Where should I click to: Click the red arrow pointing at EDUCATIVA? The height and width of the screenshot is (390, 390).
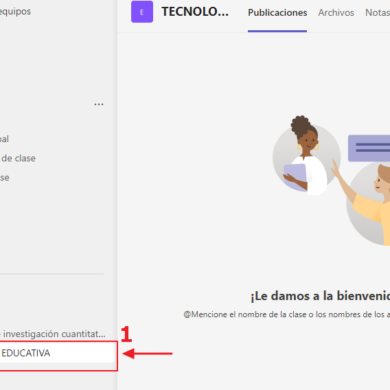click(148, 353)
